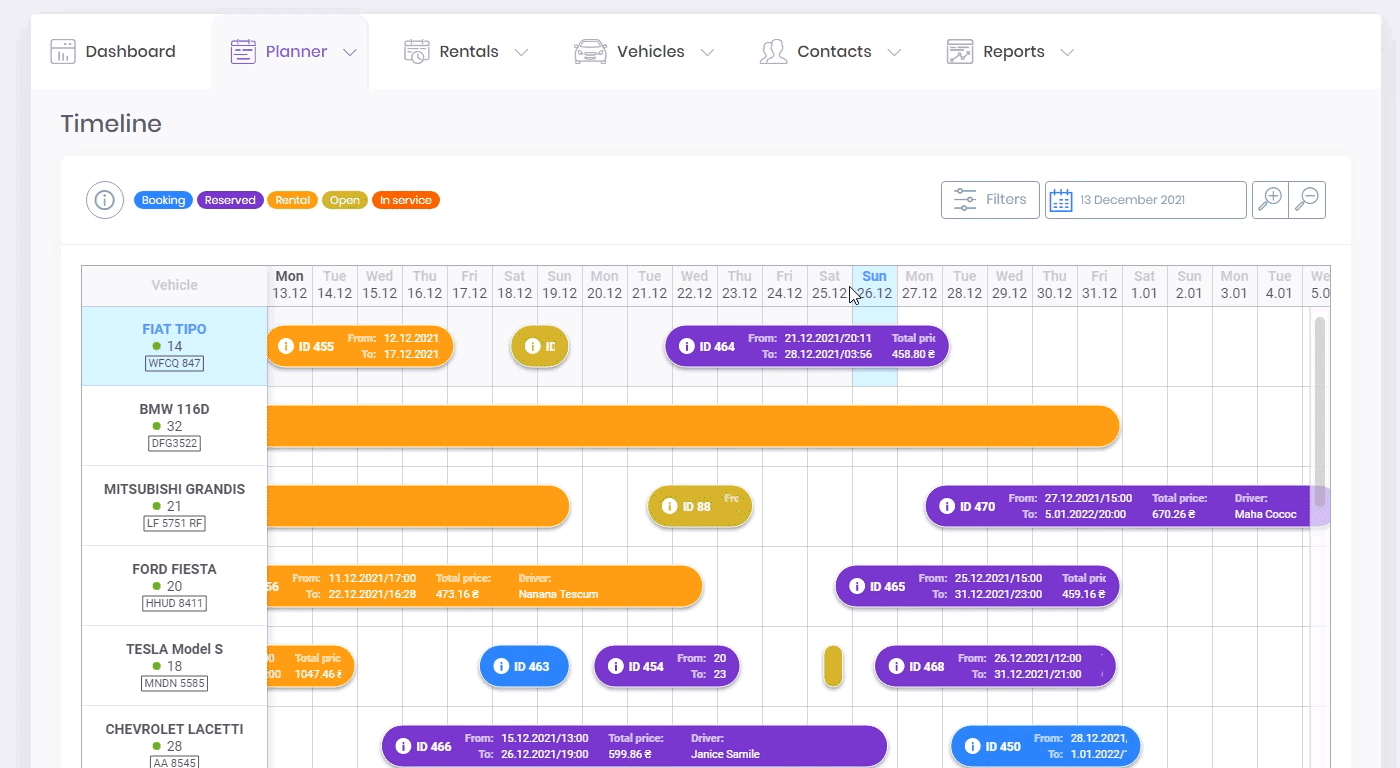Click info icon on booking ID 463
The height and width of the screenshot is (768, 1400).
[x=500, y=666]
